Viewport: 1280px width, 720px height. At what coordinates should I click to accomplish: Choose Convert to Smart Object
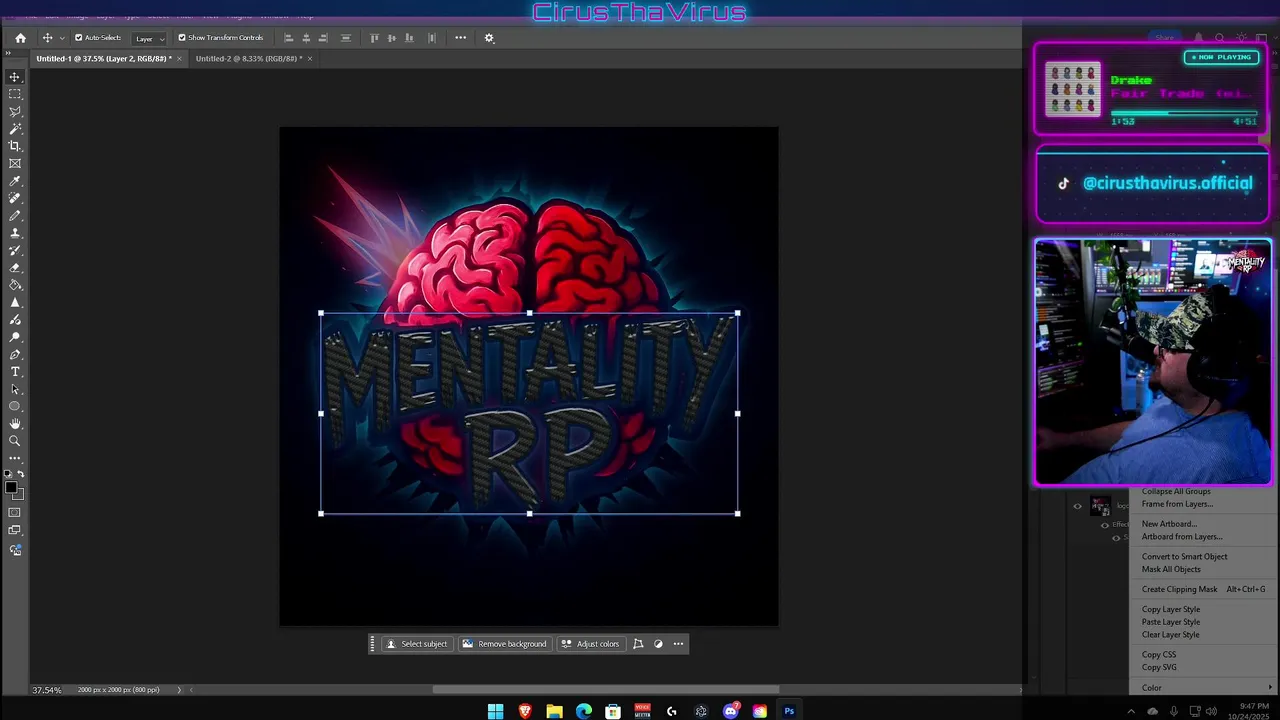click(1184, 557)
